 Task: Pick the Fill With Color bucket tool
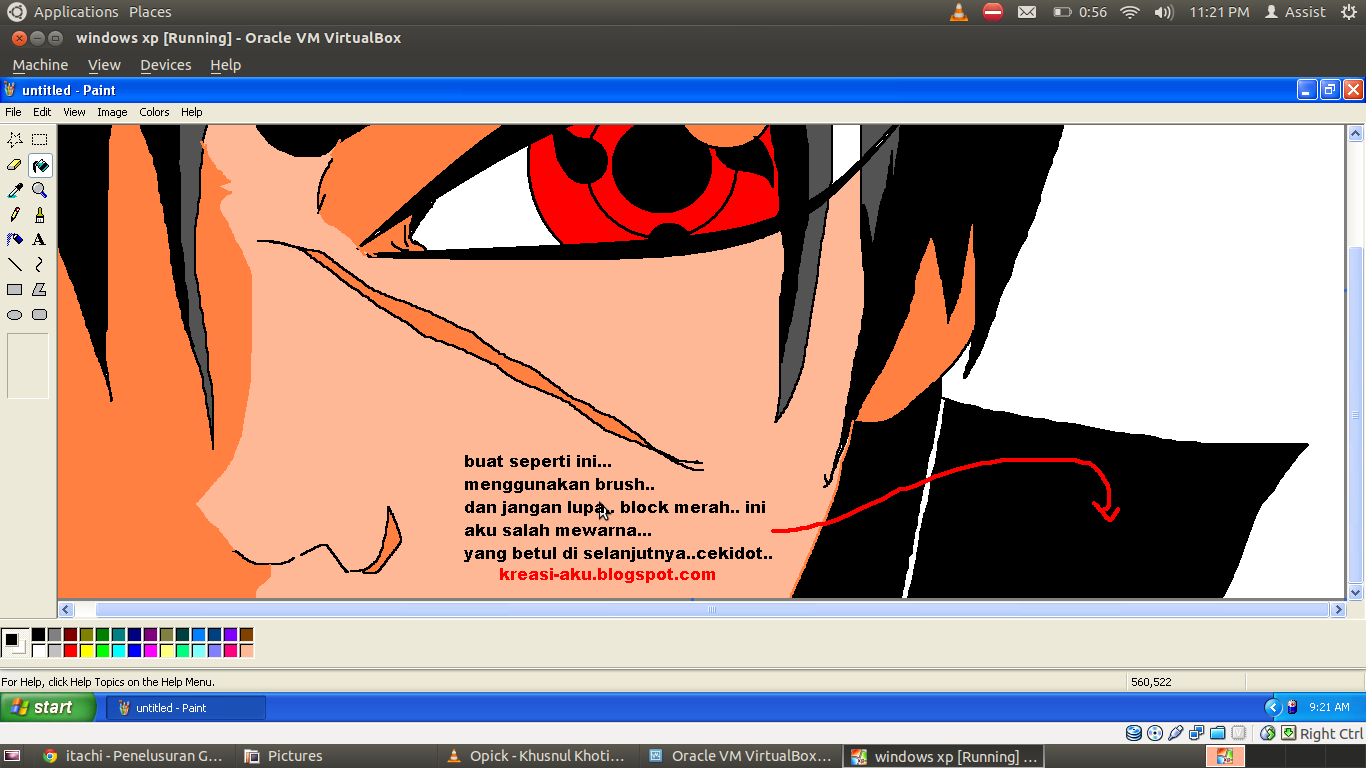click(40, 165)
